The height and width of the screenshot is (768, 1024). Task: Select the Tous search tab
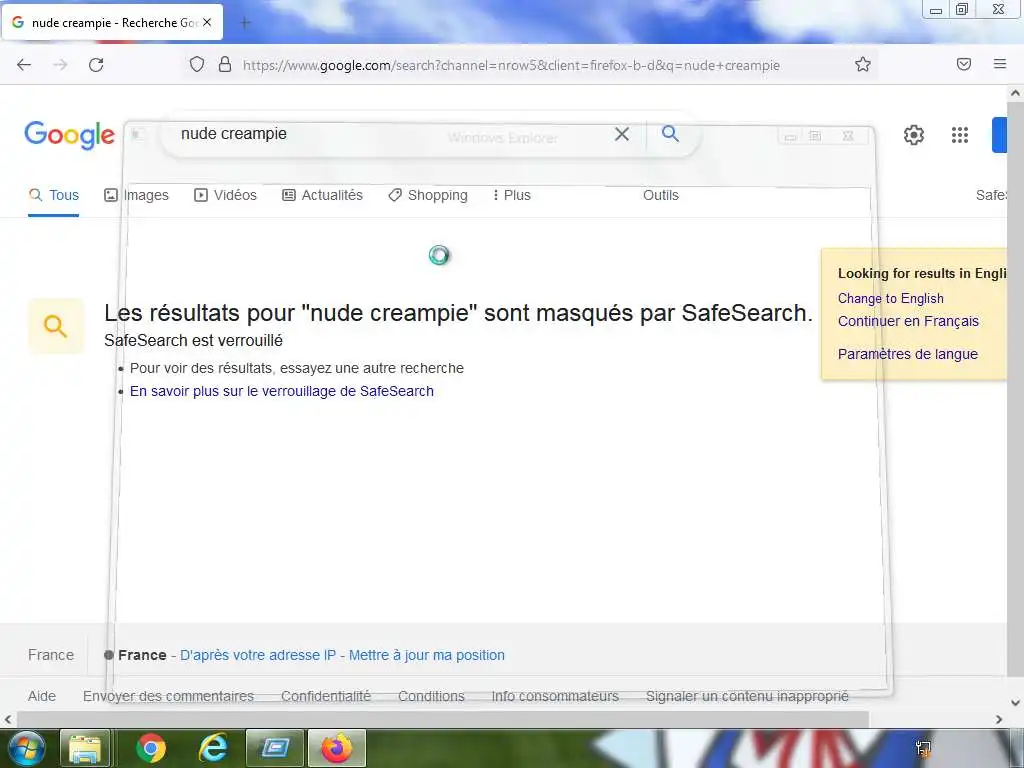(x=54, y=195)
